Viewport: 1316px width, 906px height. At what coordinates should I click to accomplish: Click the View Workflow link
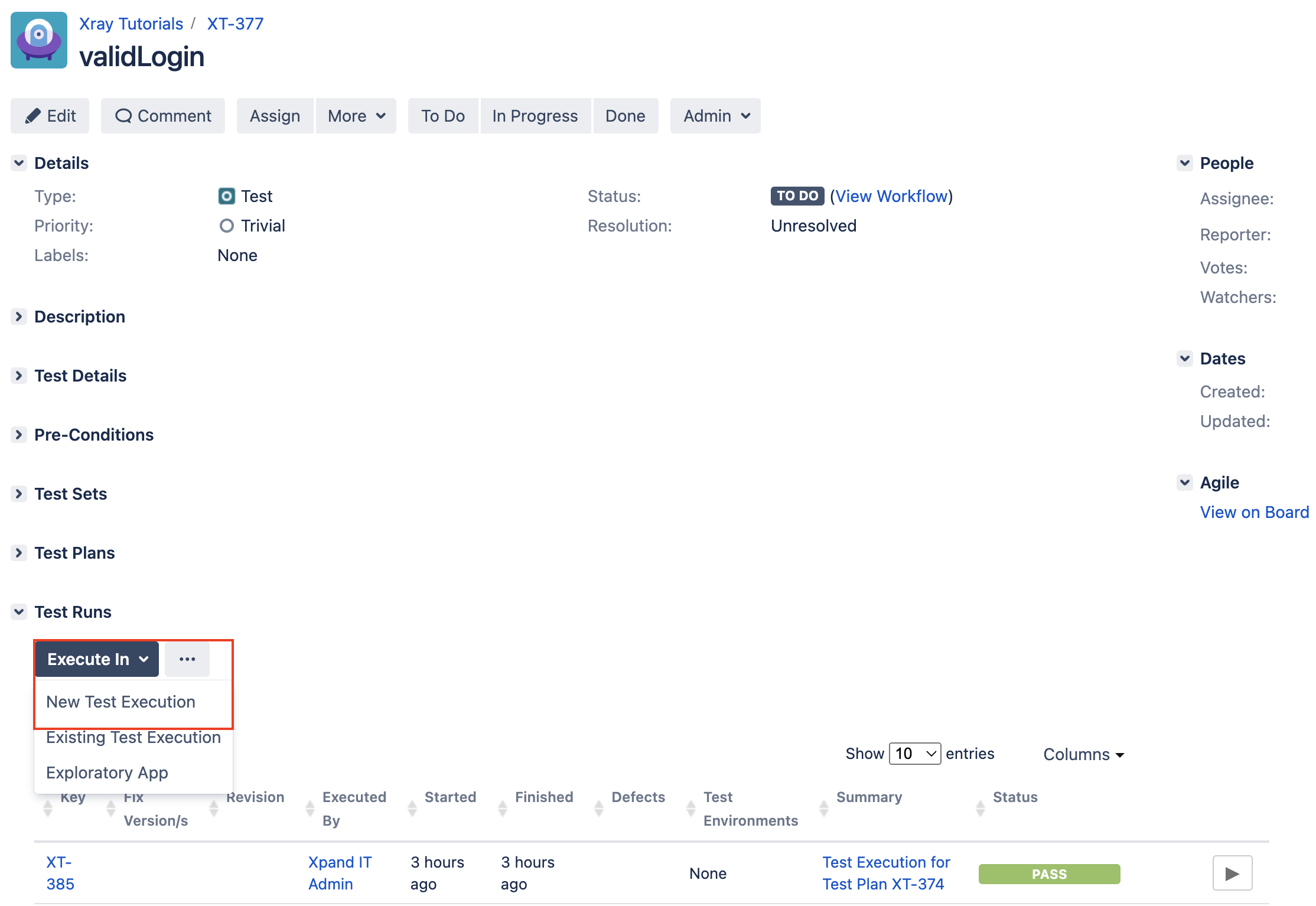891,196
